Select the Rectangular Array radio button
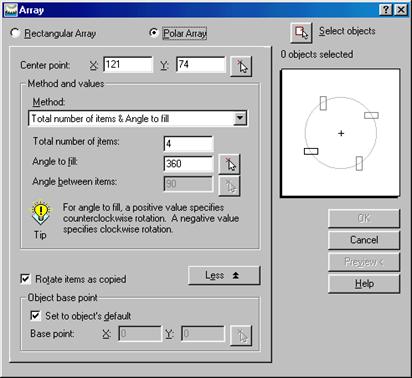412x378 pixels. [x=15, y=33]
